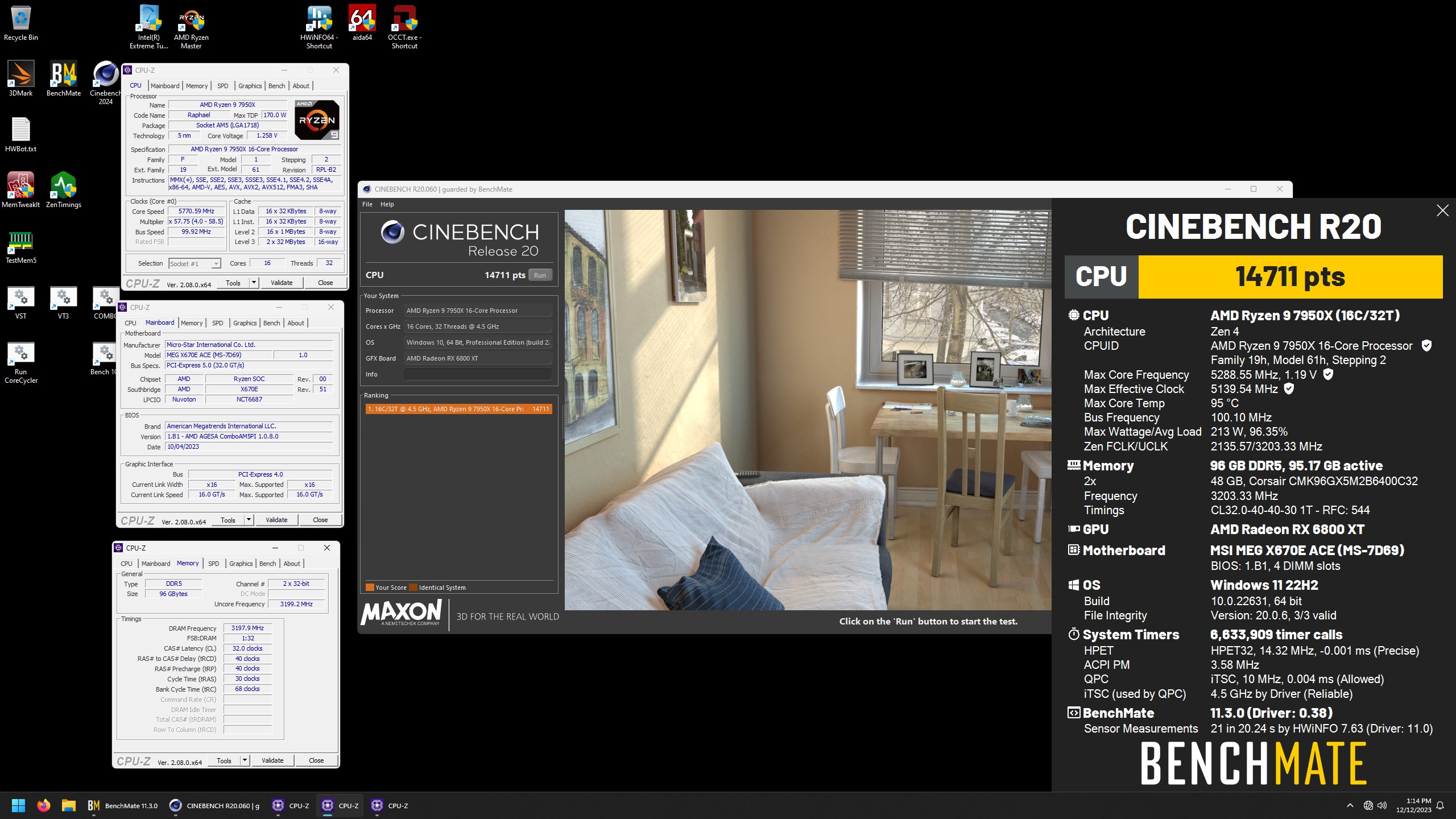The height and width of the screenshot is (819, 1456).
Task: Expand Tools dropdown arrow in CPU-Z Mainboard window
Action: click(249, 520)
